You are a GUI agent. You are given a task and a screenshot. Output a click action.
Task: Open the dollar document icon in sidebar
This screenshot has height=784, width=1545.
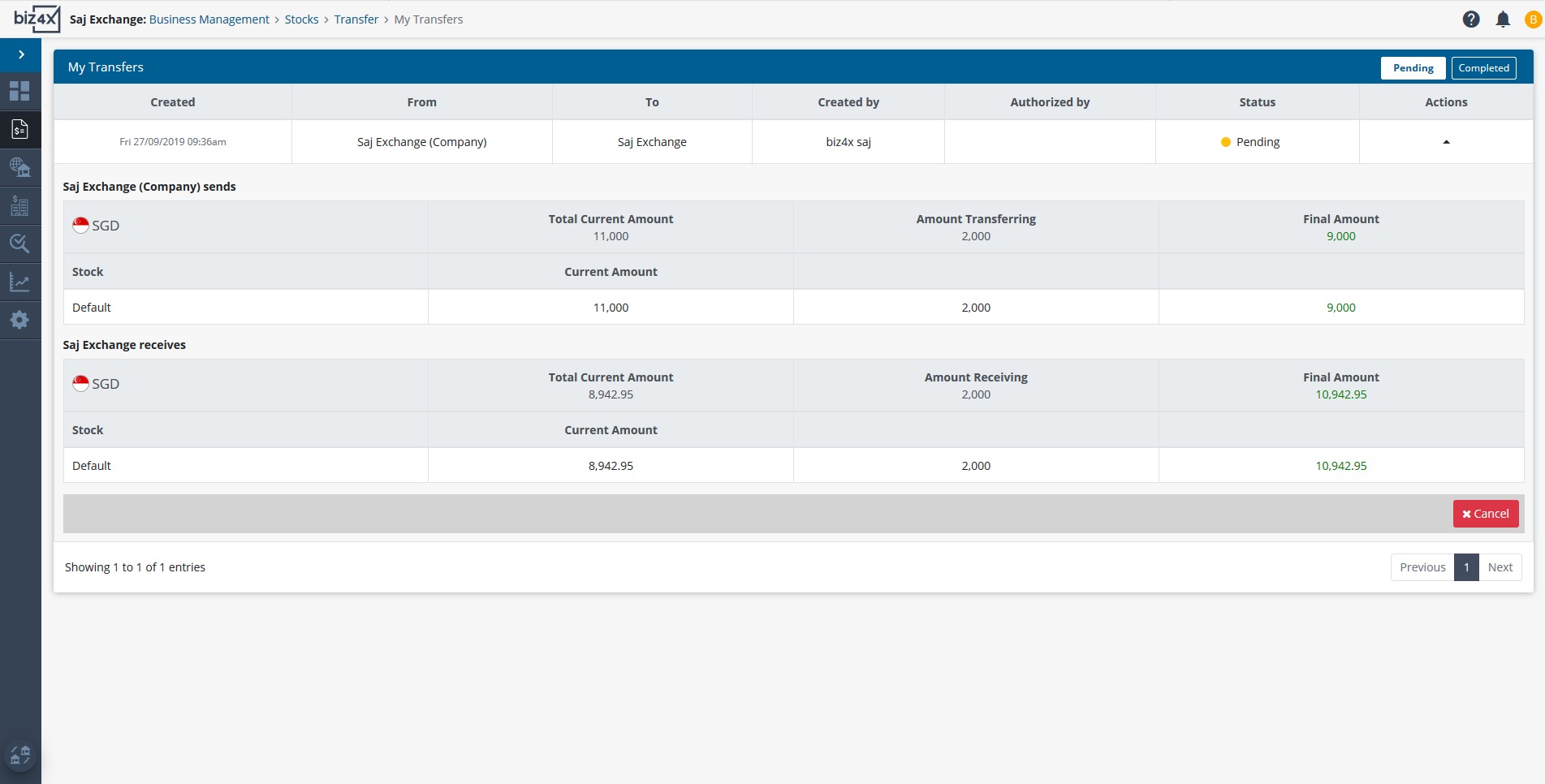19,129
